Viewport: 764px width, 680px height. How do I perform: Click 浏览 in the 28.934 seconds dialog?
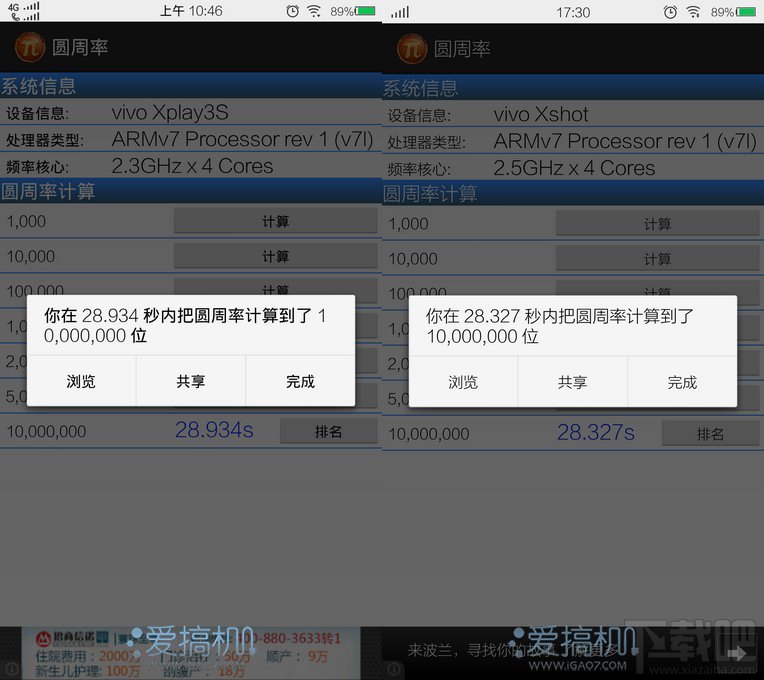(81, 381)
